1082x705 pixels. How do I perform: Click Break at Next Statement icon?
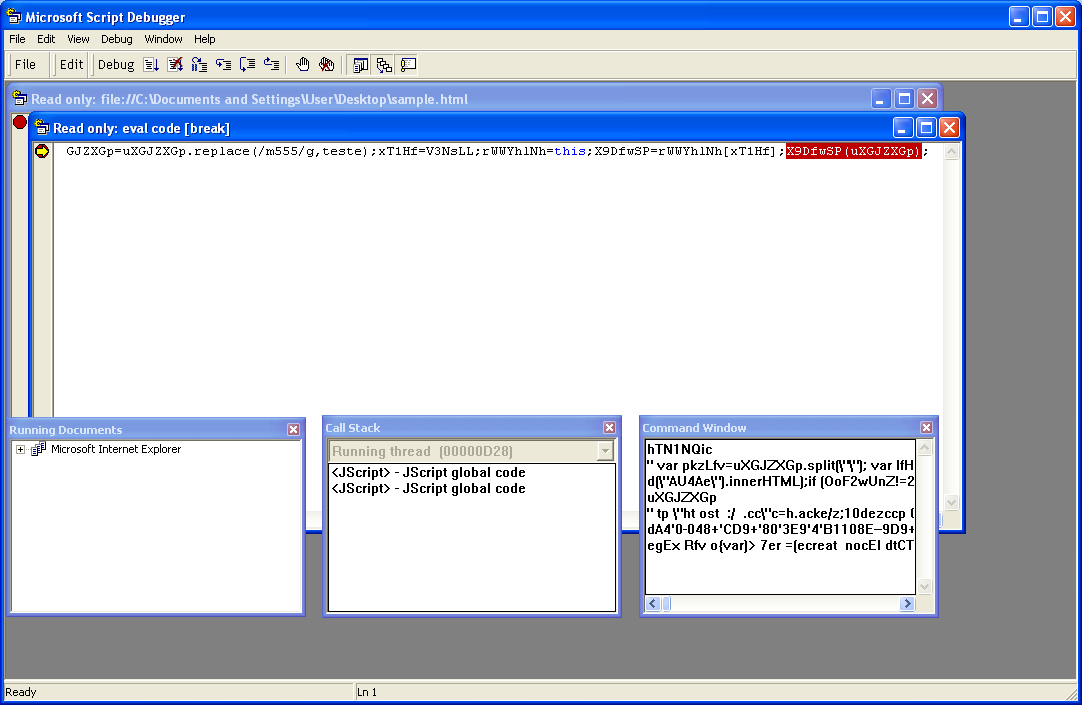pyautogui.click(x=199, y=65)
